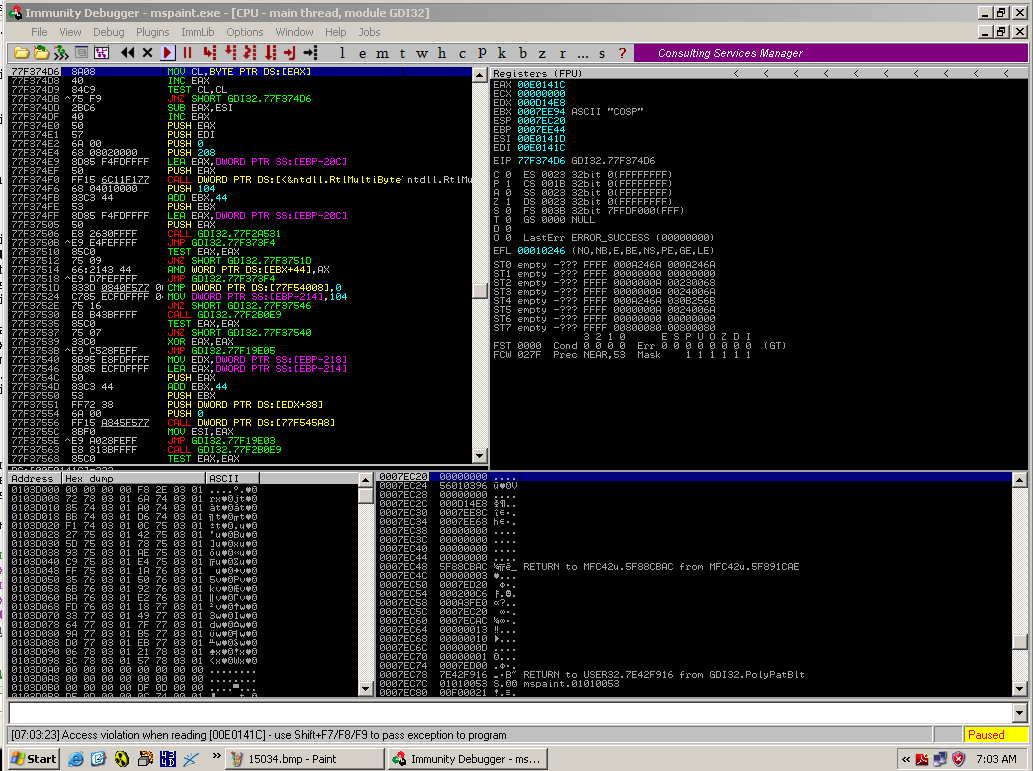Click the Paused status indicator
Viewport: 1033px width, 771px height.
[995, 735]
